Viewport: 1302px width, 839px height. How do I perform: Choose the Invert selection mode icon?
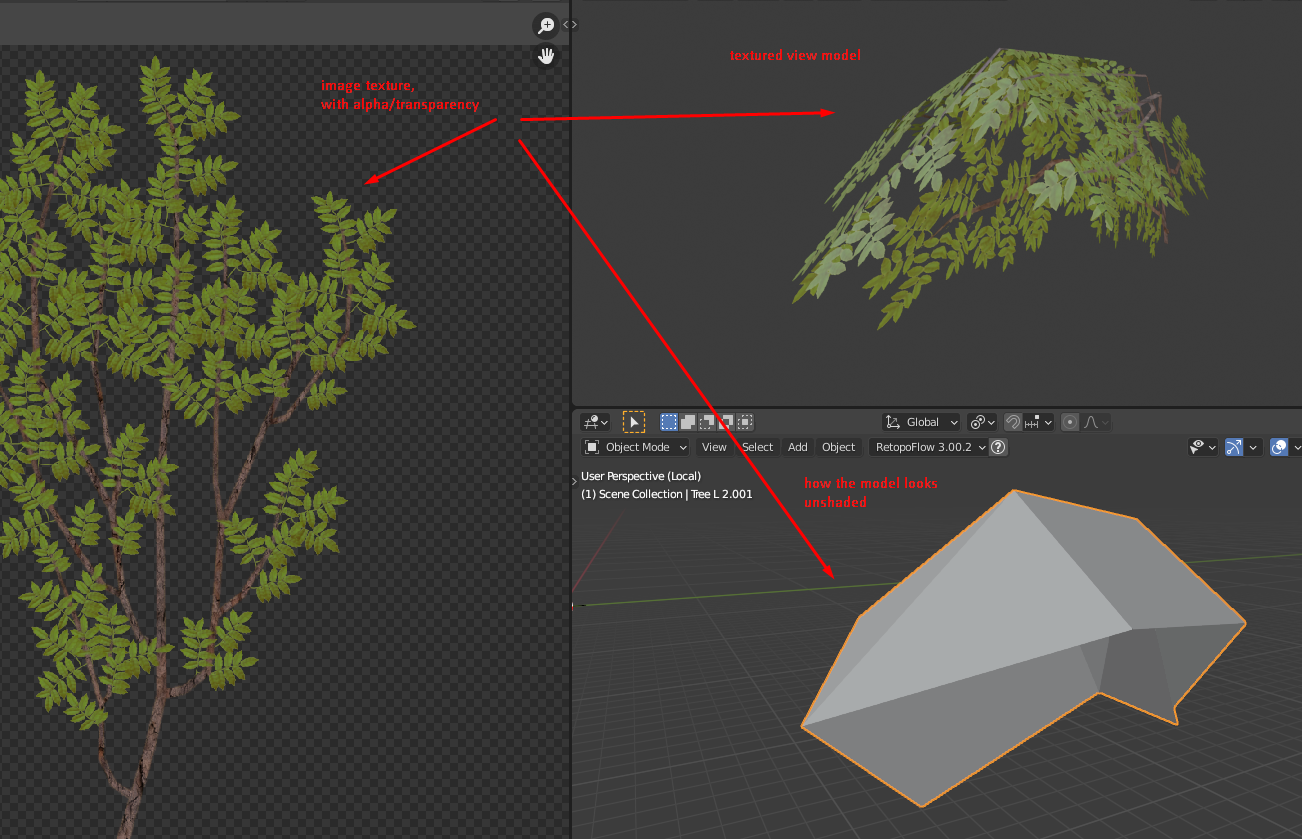726,422
